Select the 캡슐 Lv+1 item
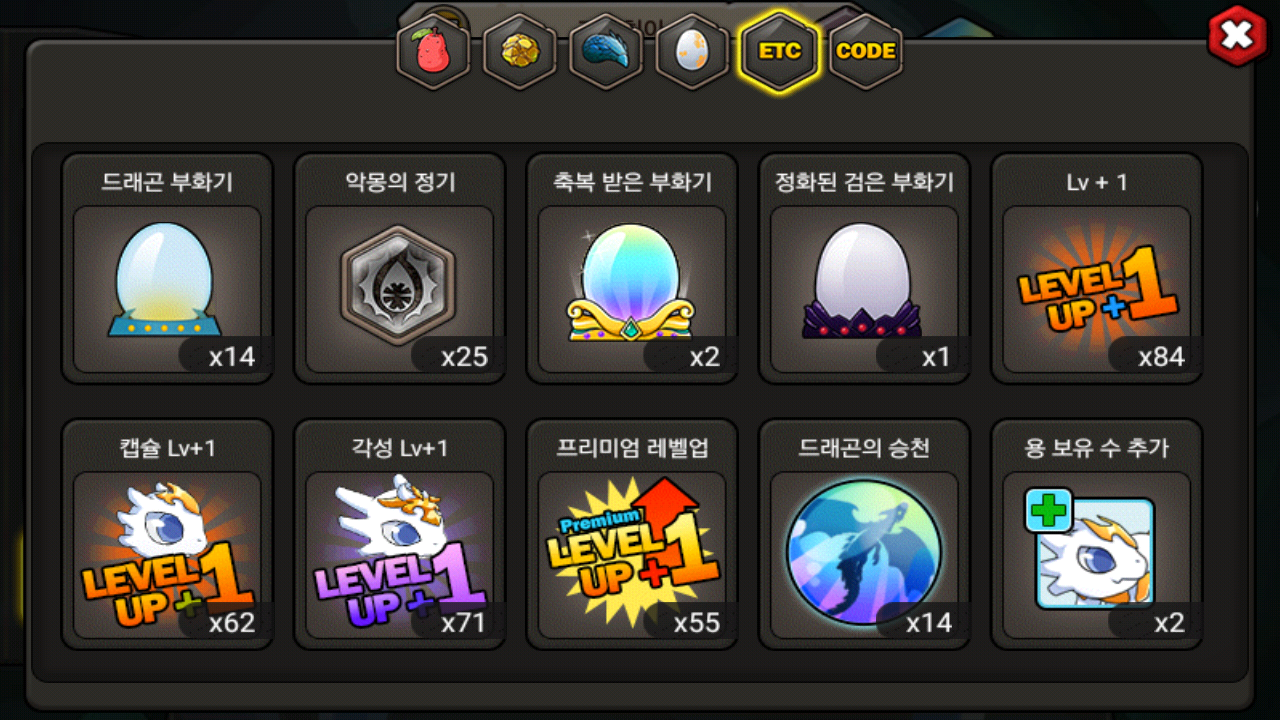1280x720 pixels. coord(167,534)
